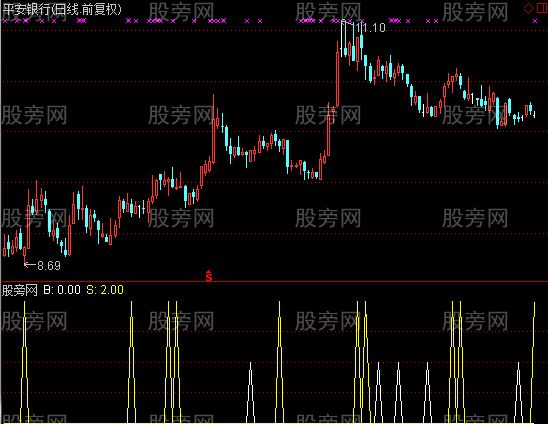This screenshot has width=548, height=424.
Task: Click the high price label 11.10
Action: (370, 27)
